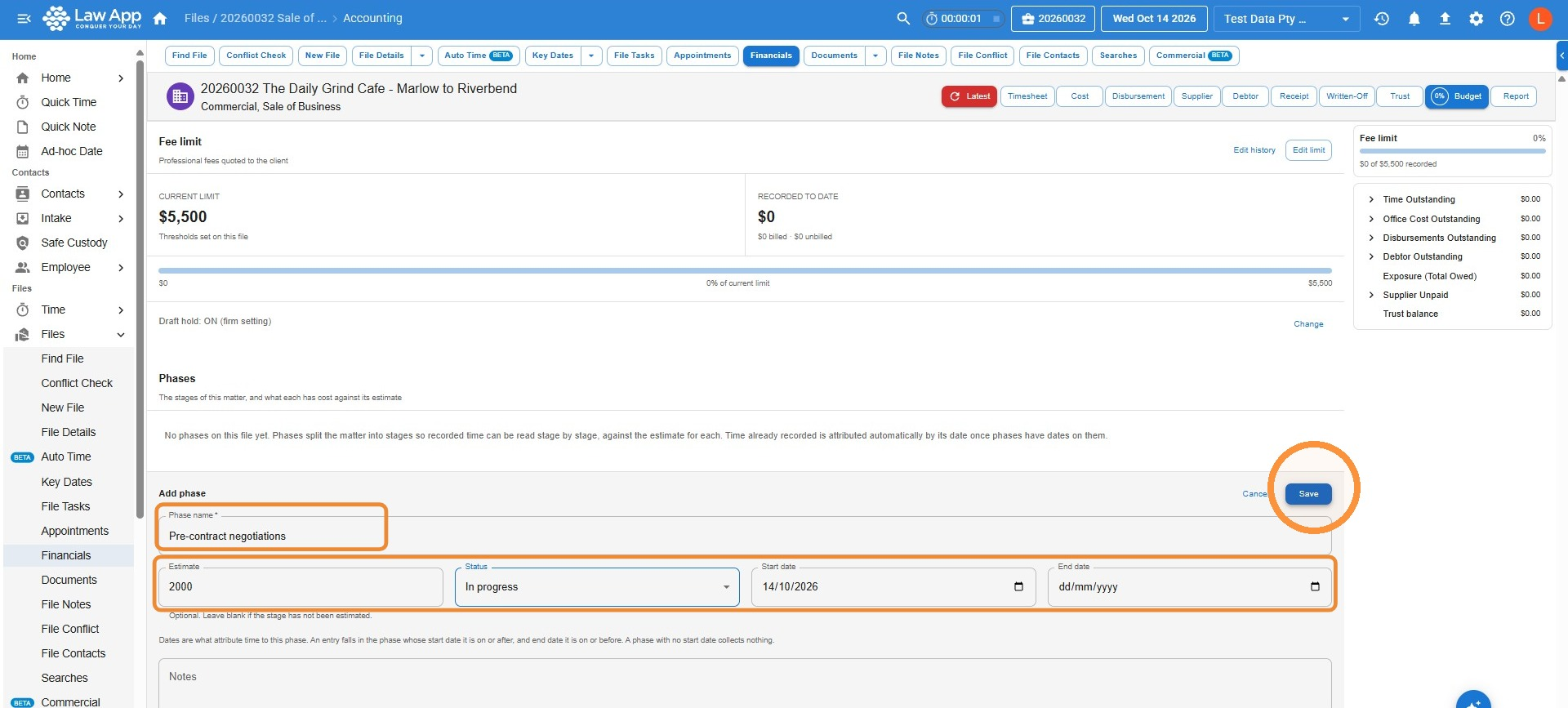Open settings gear icon

coord(1476,18)
